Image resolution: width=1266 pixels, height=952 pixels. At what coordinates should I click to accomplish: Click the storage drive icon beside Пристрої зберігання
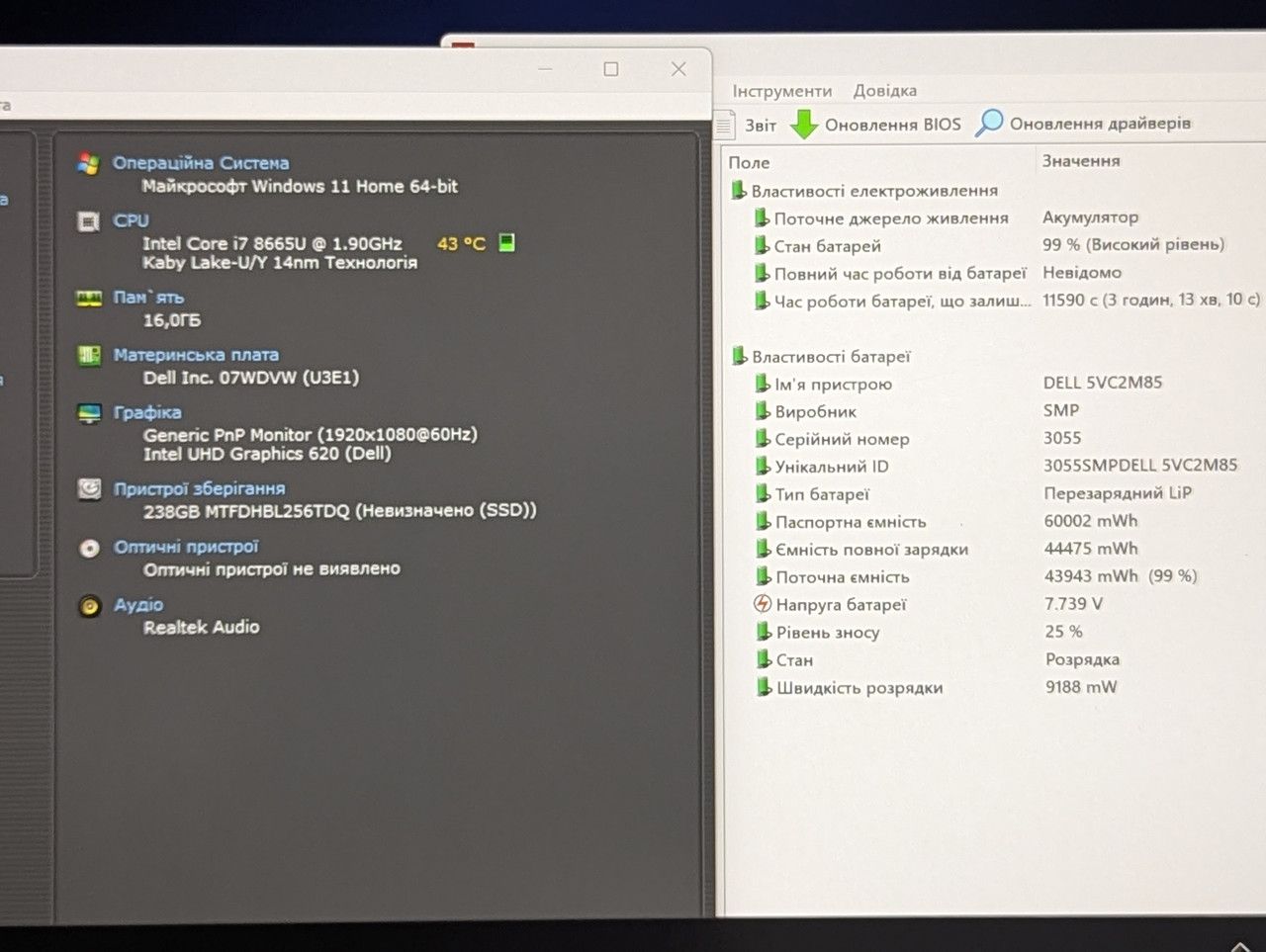(x=89, y=488)
